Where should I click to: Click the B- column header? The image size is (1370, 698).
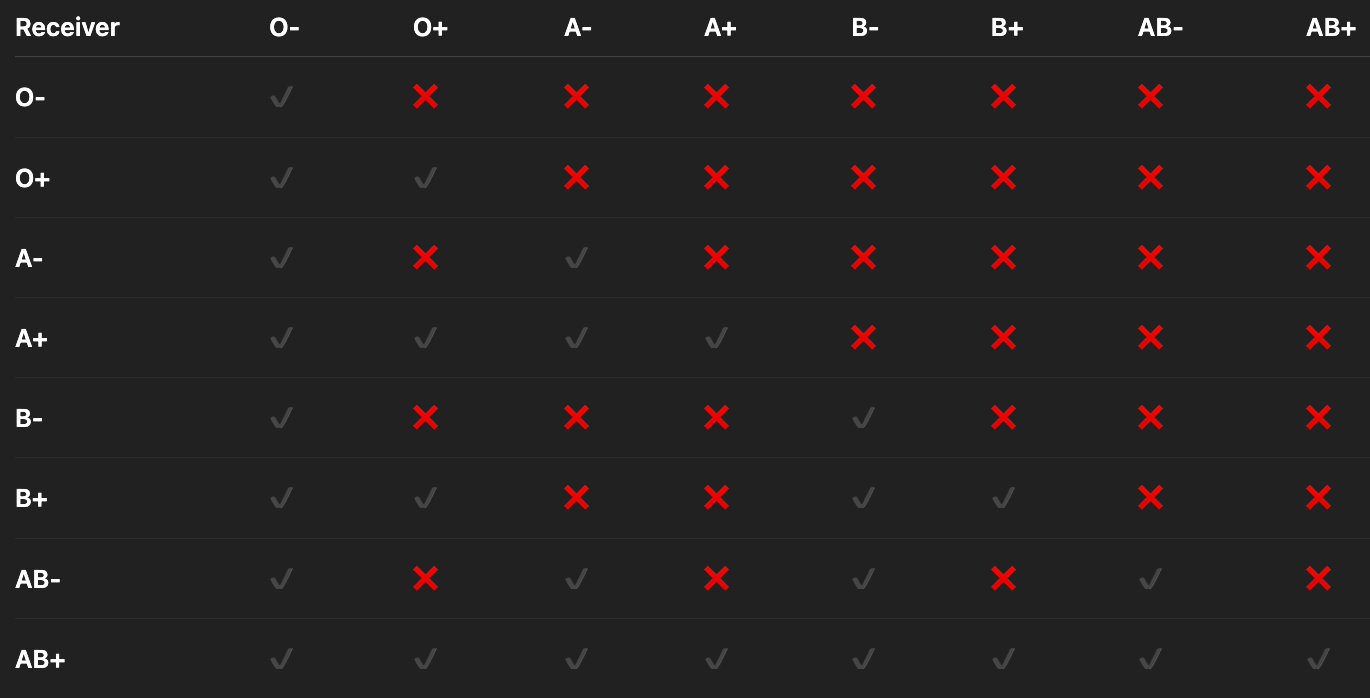865,28
